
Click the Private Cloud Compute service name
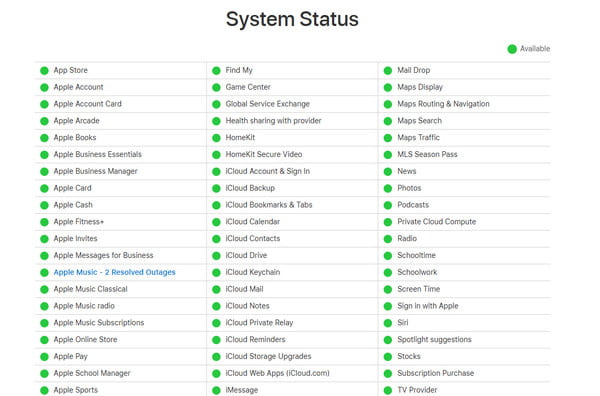437,222
